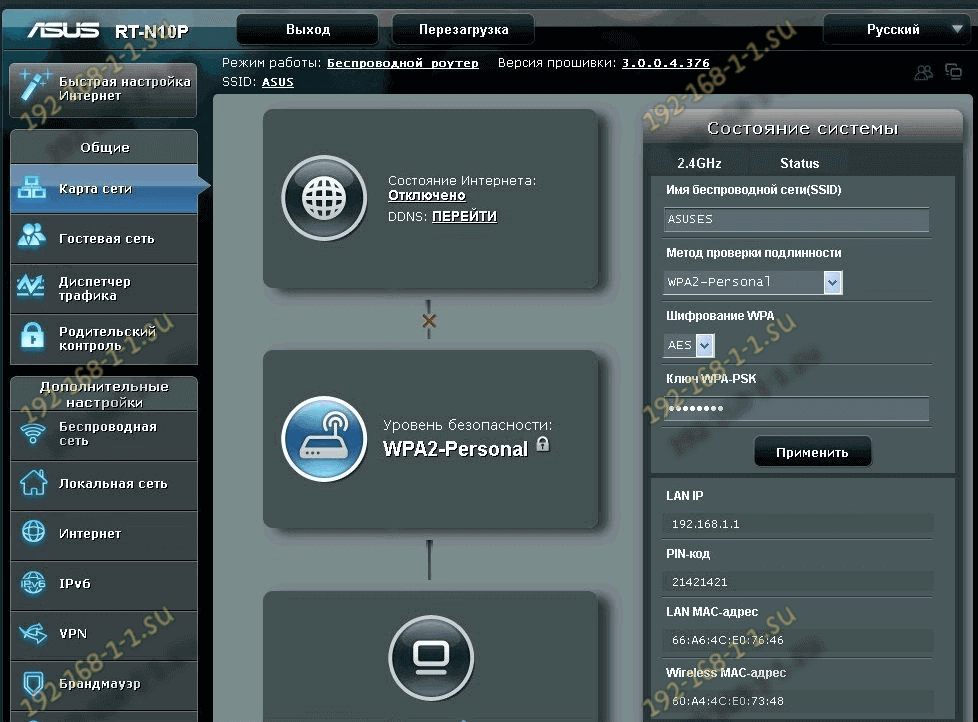
Task: Click the wireless router icon in network map
Action: [324, 439]
